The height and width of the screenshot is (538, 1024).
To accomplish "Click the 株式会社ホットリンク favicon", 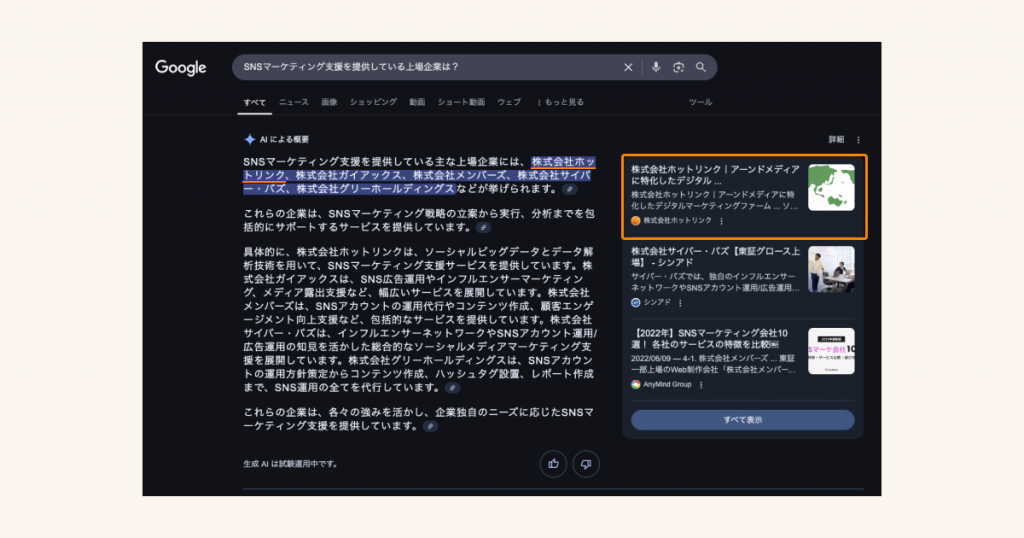I will tap(635, 221).
